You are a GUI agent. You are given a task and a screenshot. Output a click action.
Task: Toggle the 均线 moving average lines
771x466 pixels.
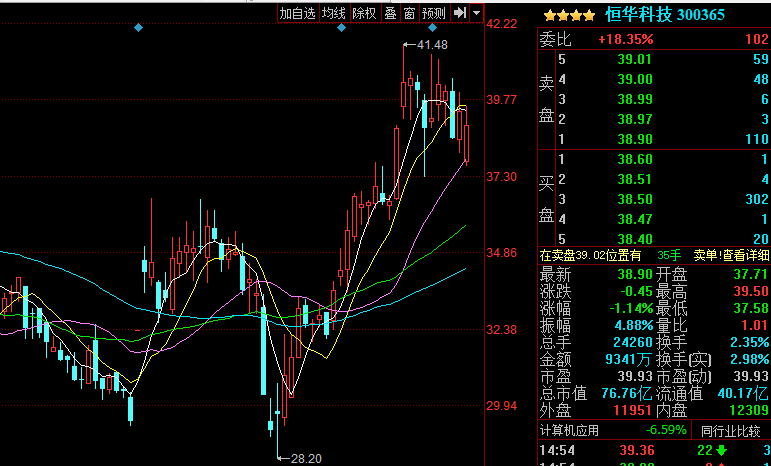pos(333,13)
